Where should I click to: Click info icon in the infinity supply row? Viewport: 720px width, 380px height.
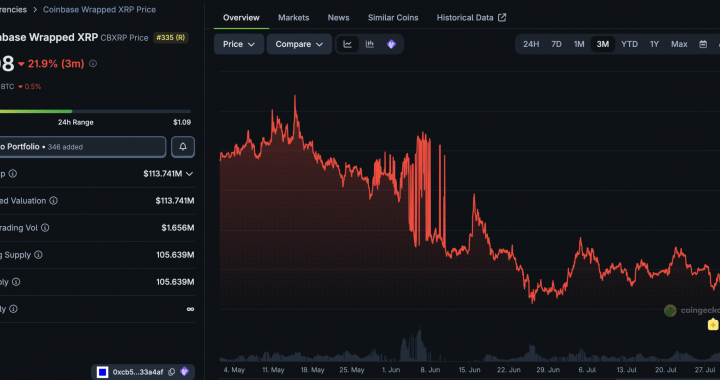(x=13, y=309)
